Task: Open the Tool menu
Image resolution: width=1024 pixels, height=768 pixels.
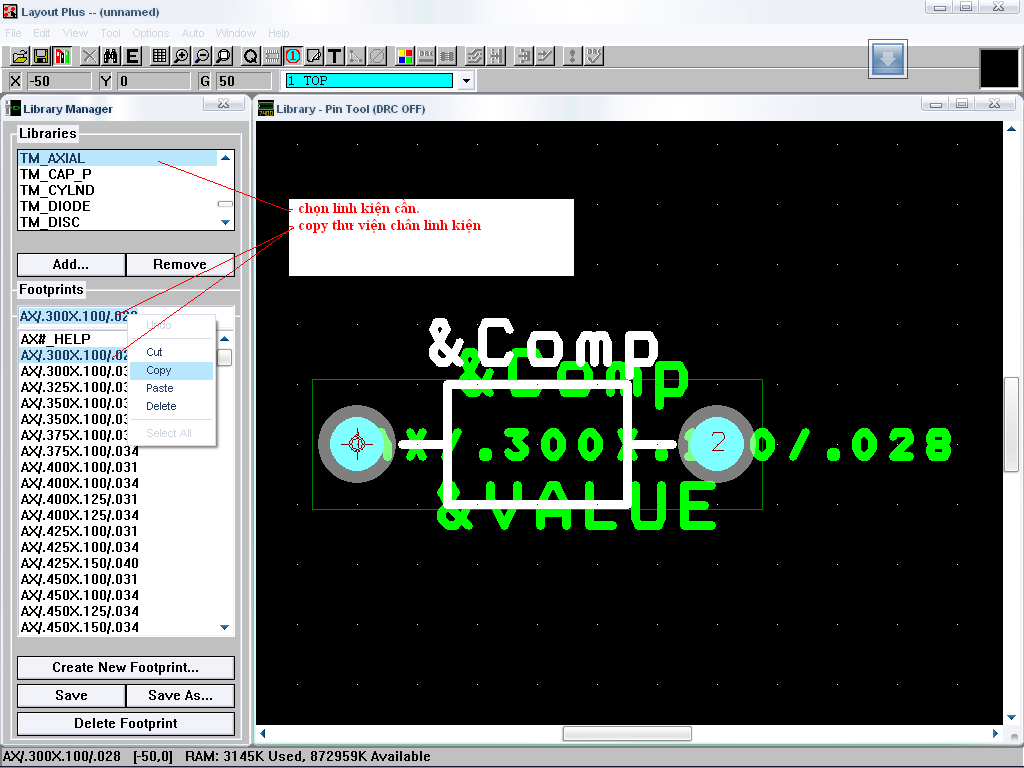Action: [x=110, y=33]
